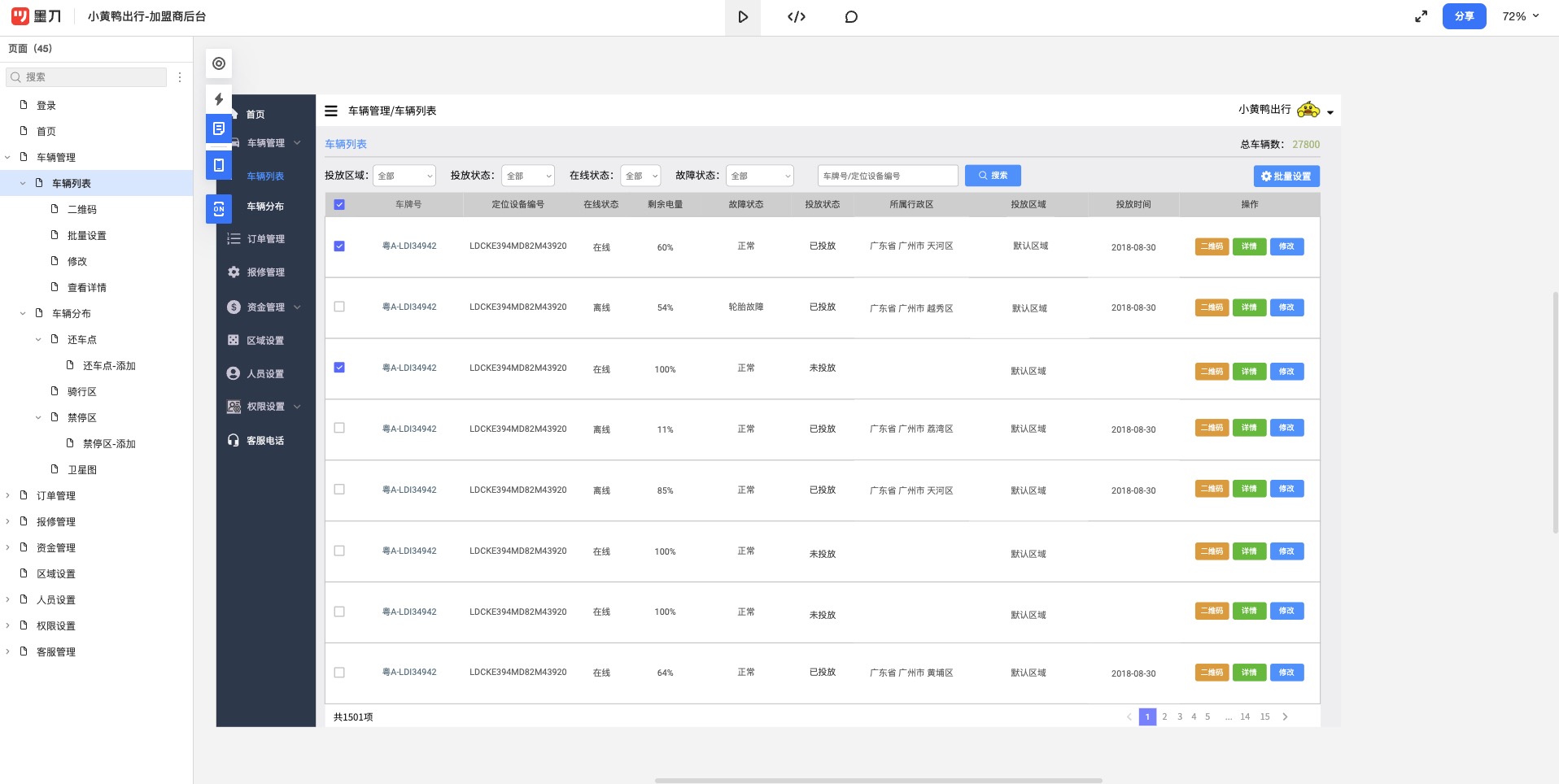Check the sixth row checkbox (100%, 未投放)

(339, 551)
